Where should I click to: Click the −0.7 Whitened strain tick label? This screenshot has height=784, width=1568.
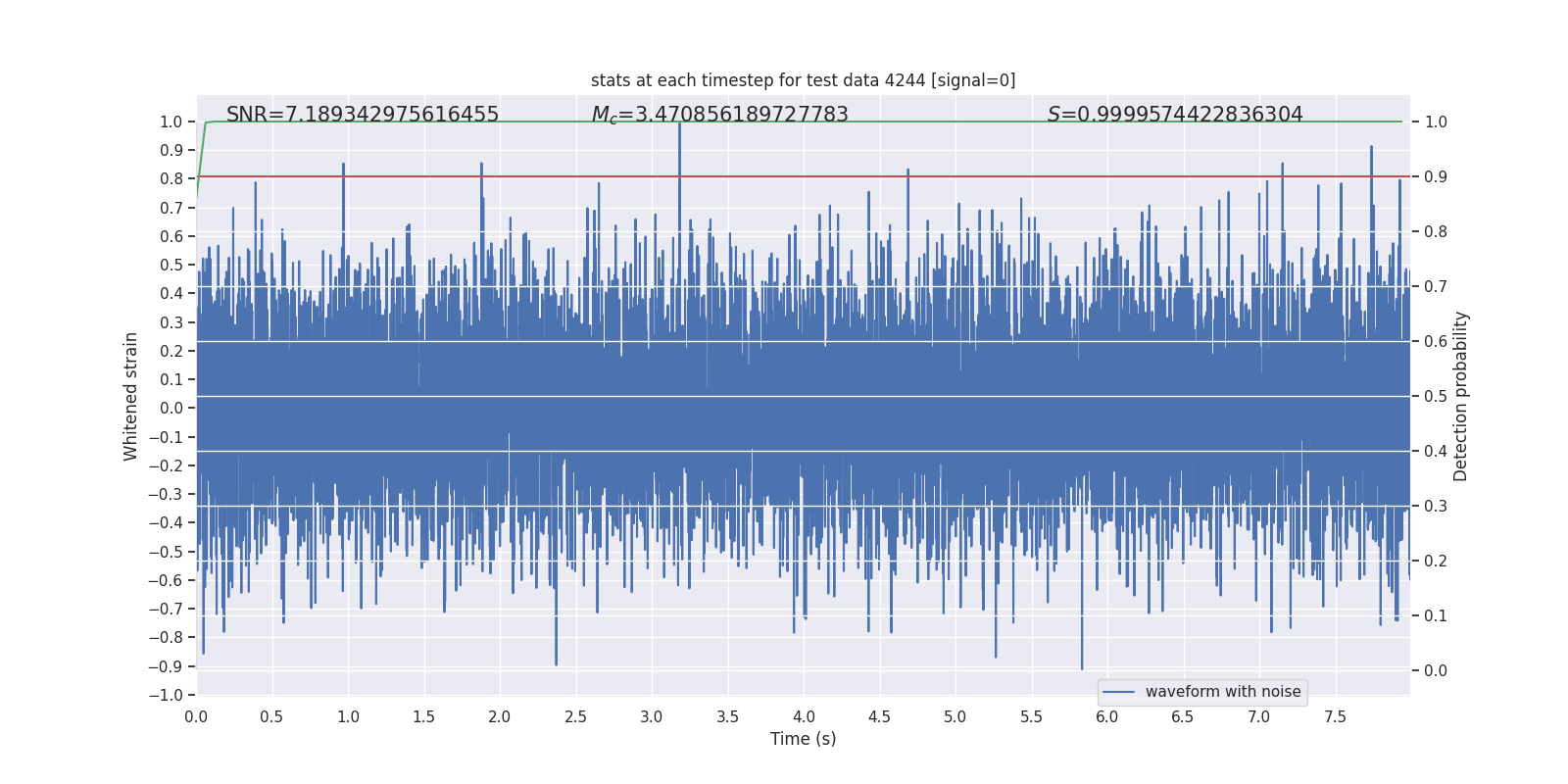166,610
